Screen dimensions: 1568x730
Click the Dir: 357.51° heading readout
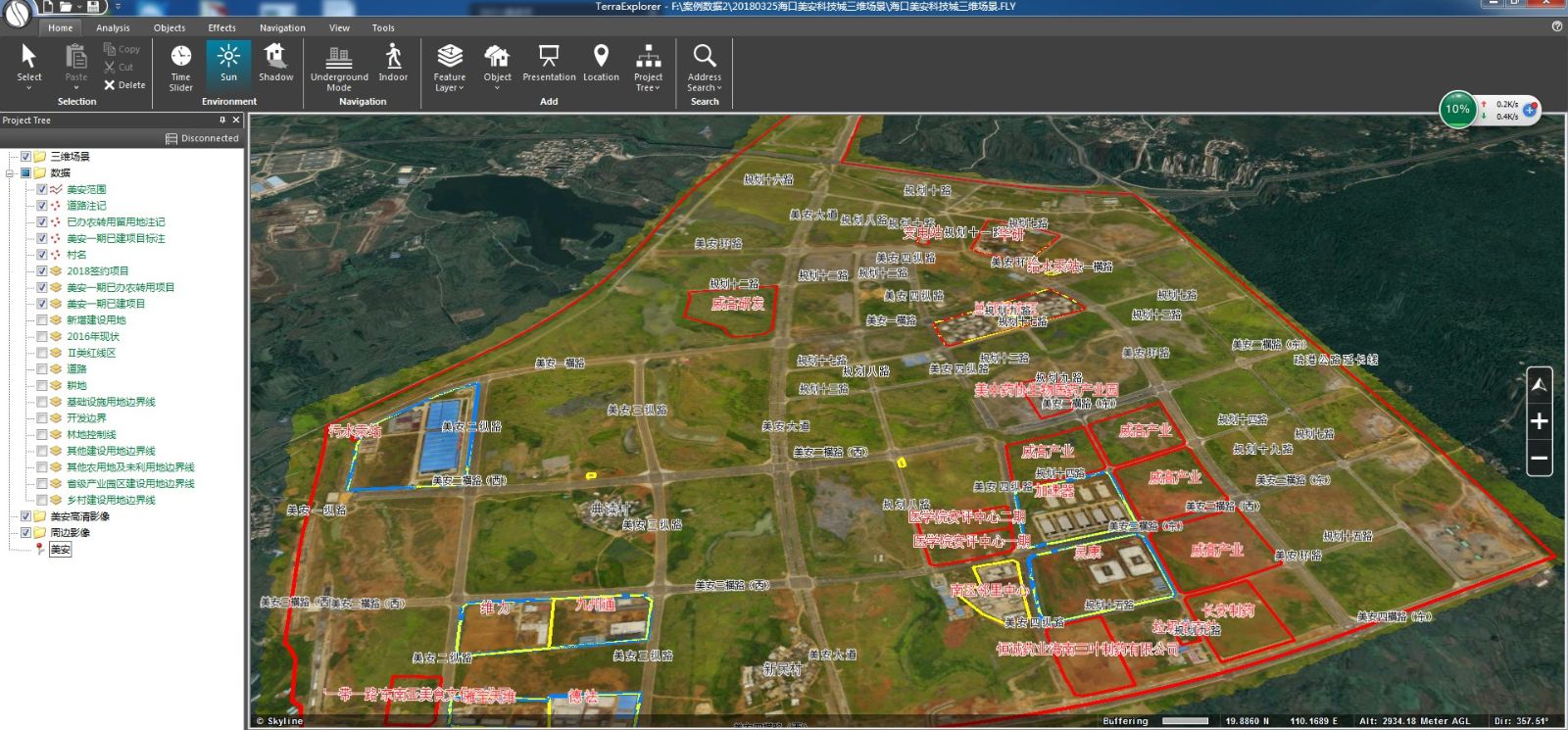1521,721
